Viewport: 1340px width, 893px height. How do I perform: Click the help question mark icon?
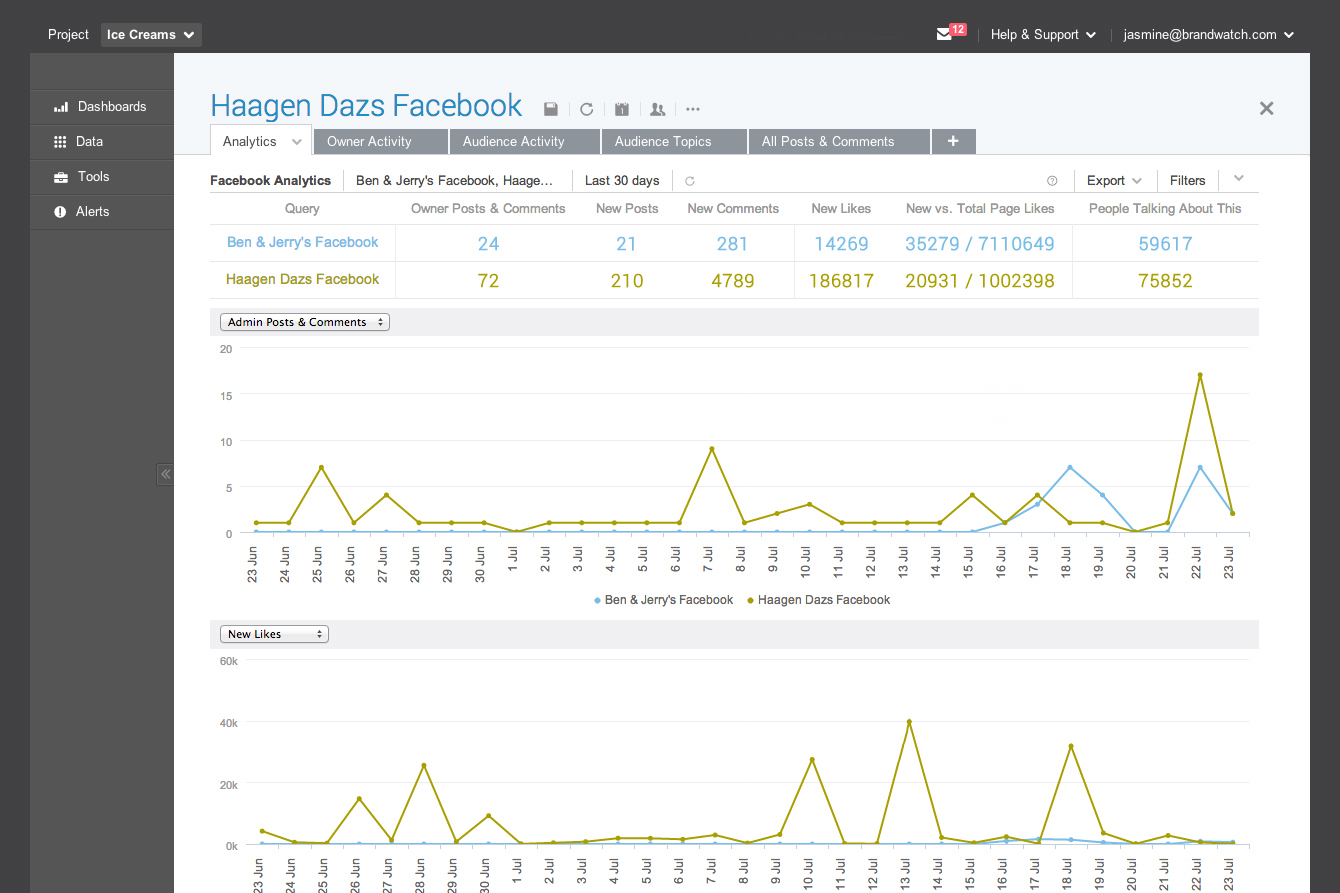tap(1052, 181)
